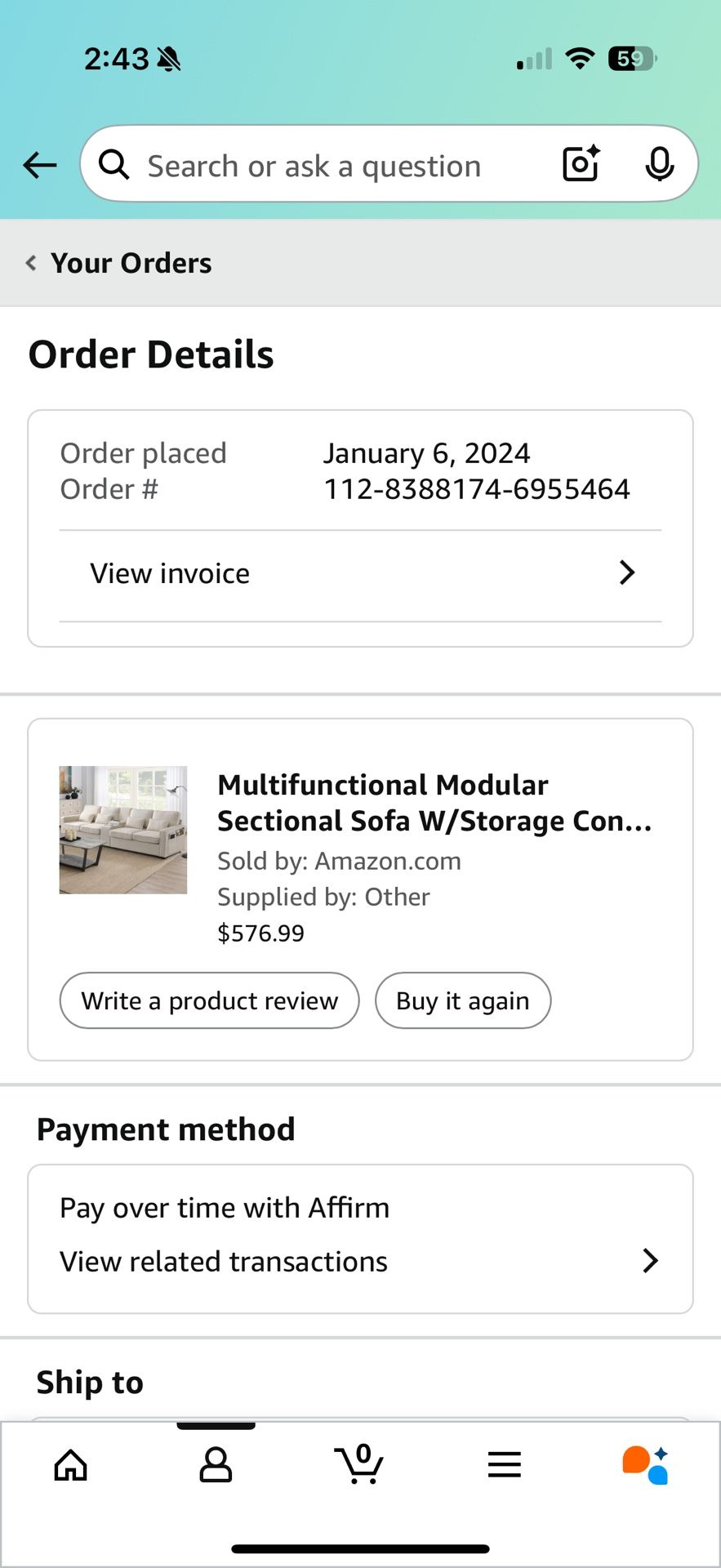Image resolution: width=721 pixels, height=1568 pixels.
Task: Expand View invoice chevron
Action: tap(626, 572)
